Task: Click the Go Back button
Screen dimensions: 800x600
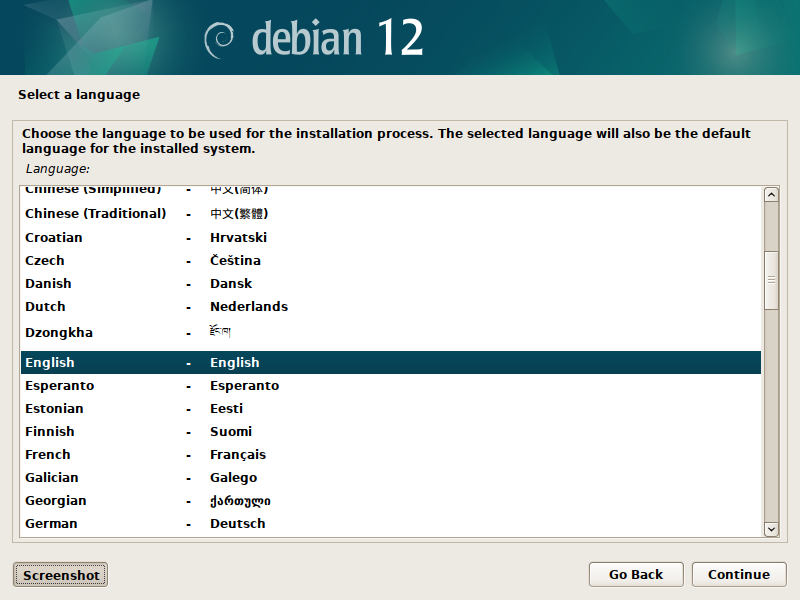Action: pos(636,574)
